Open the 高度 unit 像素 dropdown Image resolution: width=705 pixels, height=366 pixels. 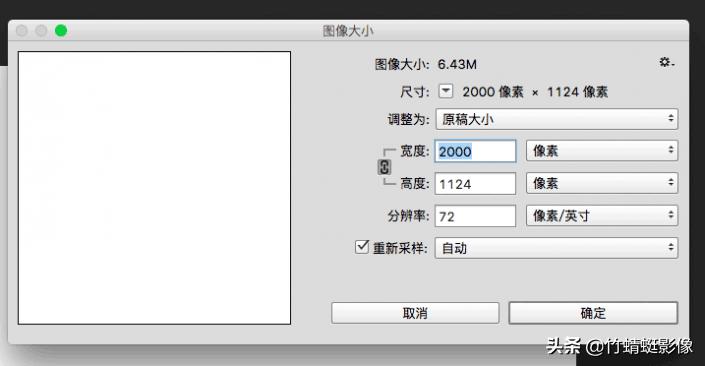pyautogui.click(x=602, y=183)
